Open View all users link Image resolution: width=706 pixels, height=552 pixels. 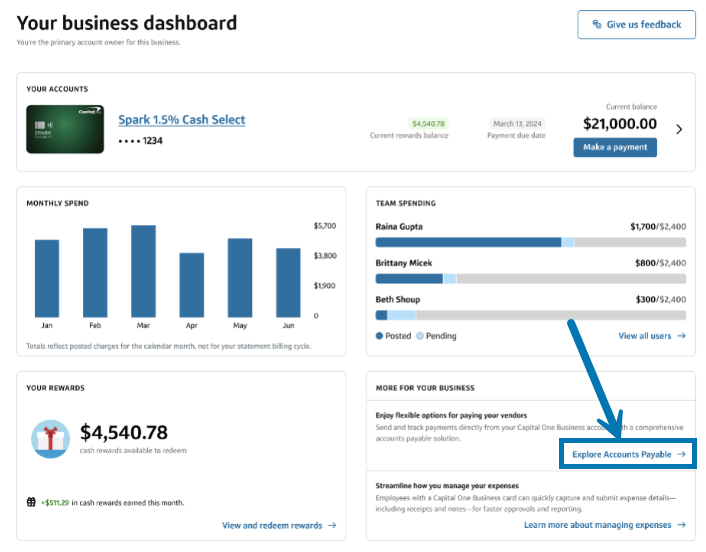[651, 336]
